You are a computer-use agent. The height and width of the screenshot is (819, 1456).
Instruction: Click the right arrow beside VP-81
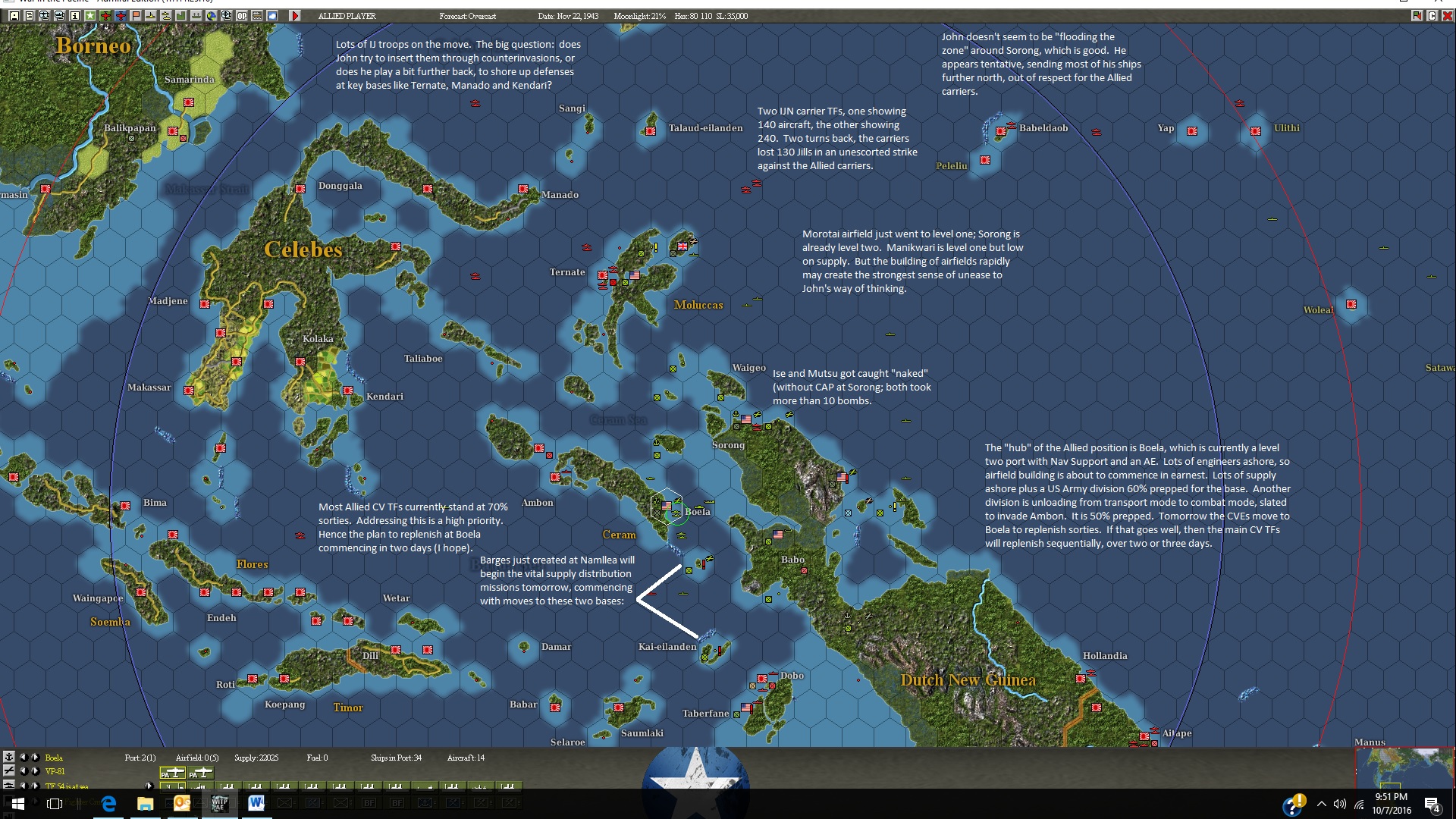click(35, 770)
